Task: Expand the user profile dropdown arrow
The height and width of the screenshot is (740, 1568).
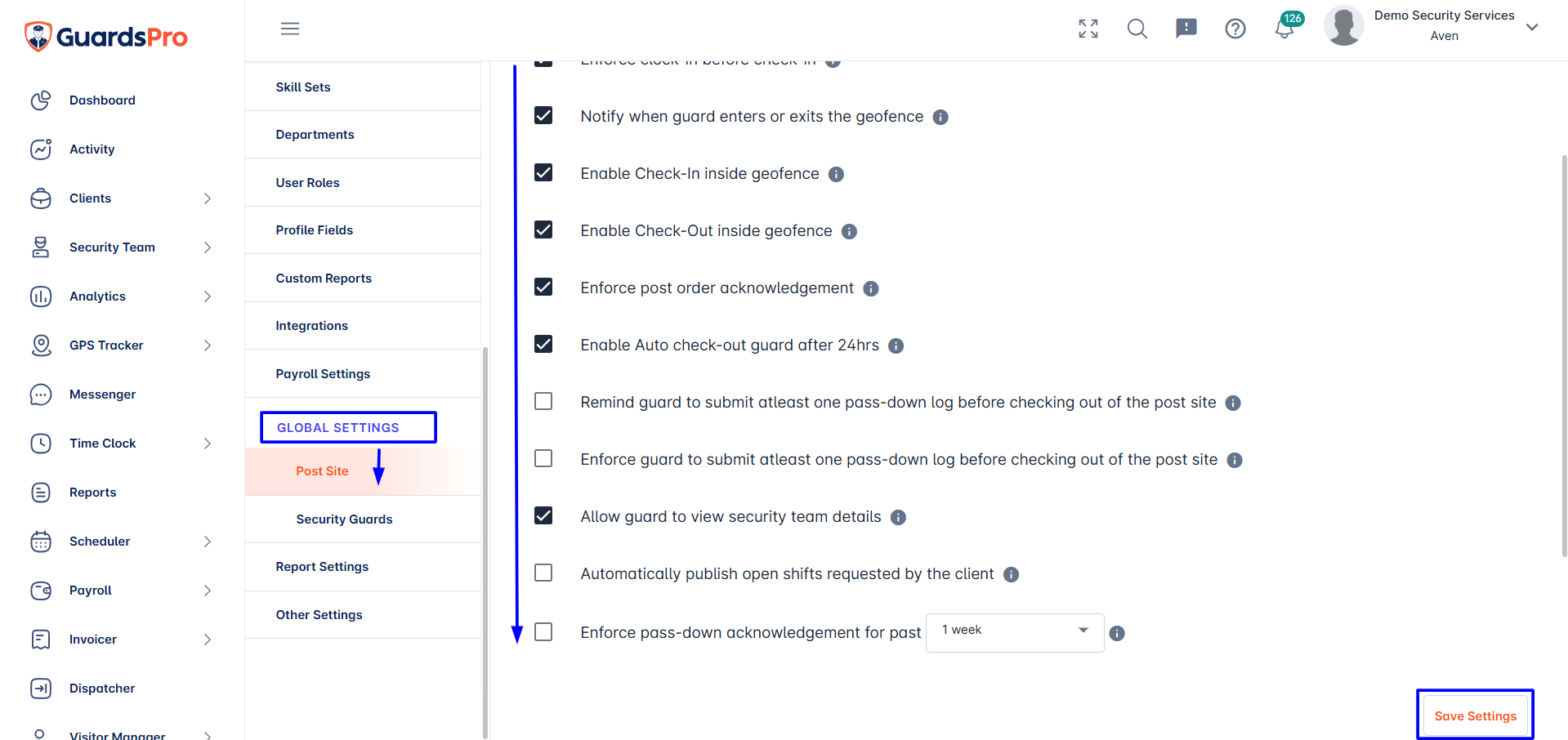Action: [x=1532, y=27]
